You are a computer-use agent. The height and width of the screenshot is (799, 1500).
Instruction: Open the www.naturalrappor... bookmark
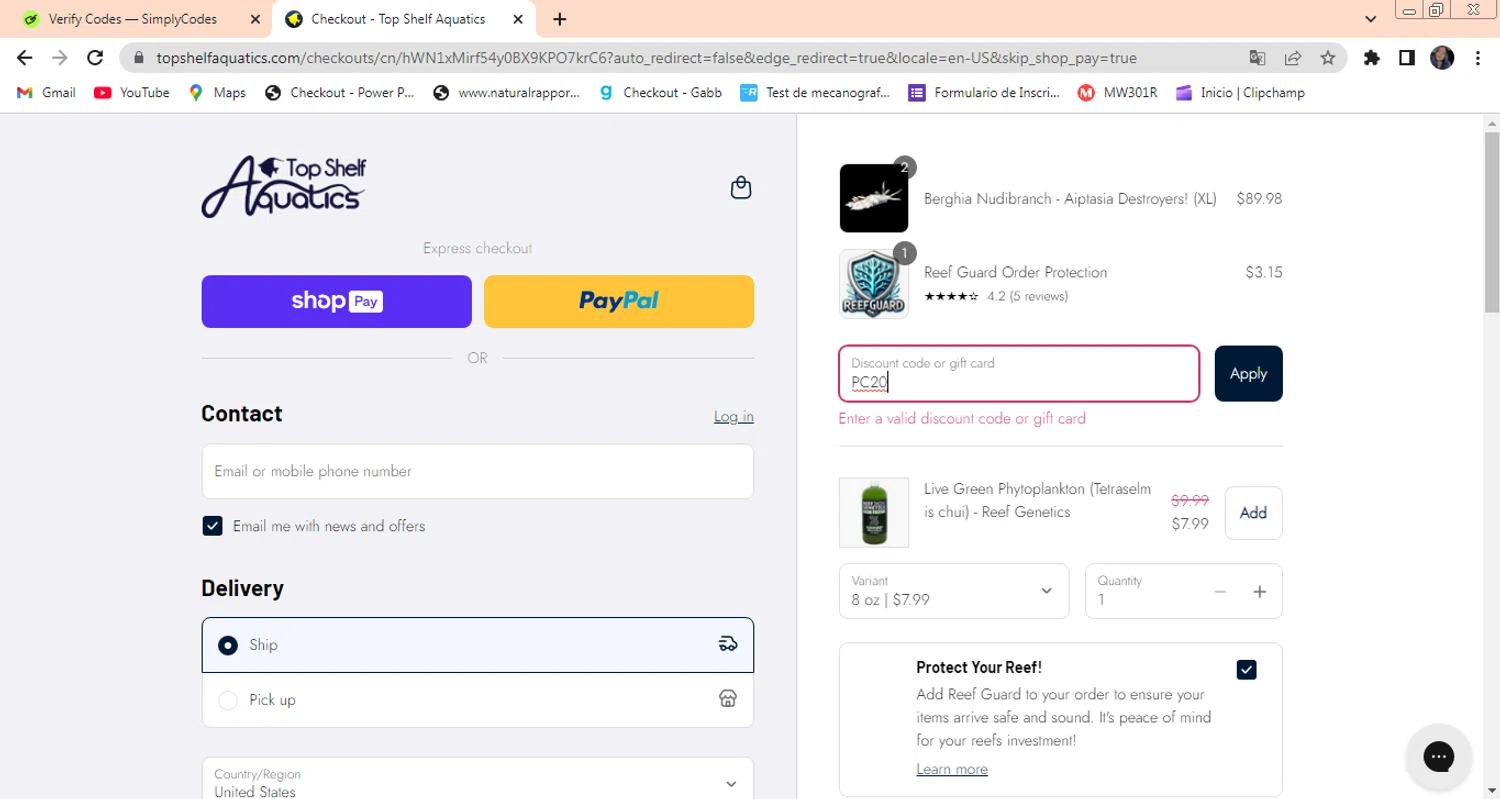(507, 92)
